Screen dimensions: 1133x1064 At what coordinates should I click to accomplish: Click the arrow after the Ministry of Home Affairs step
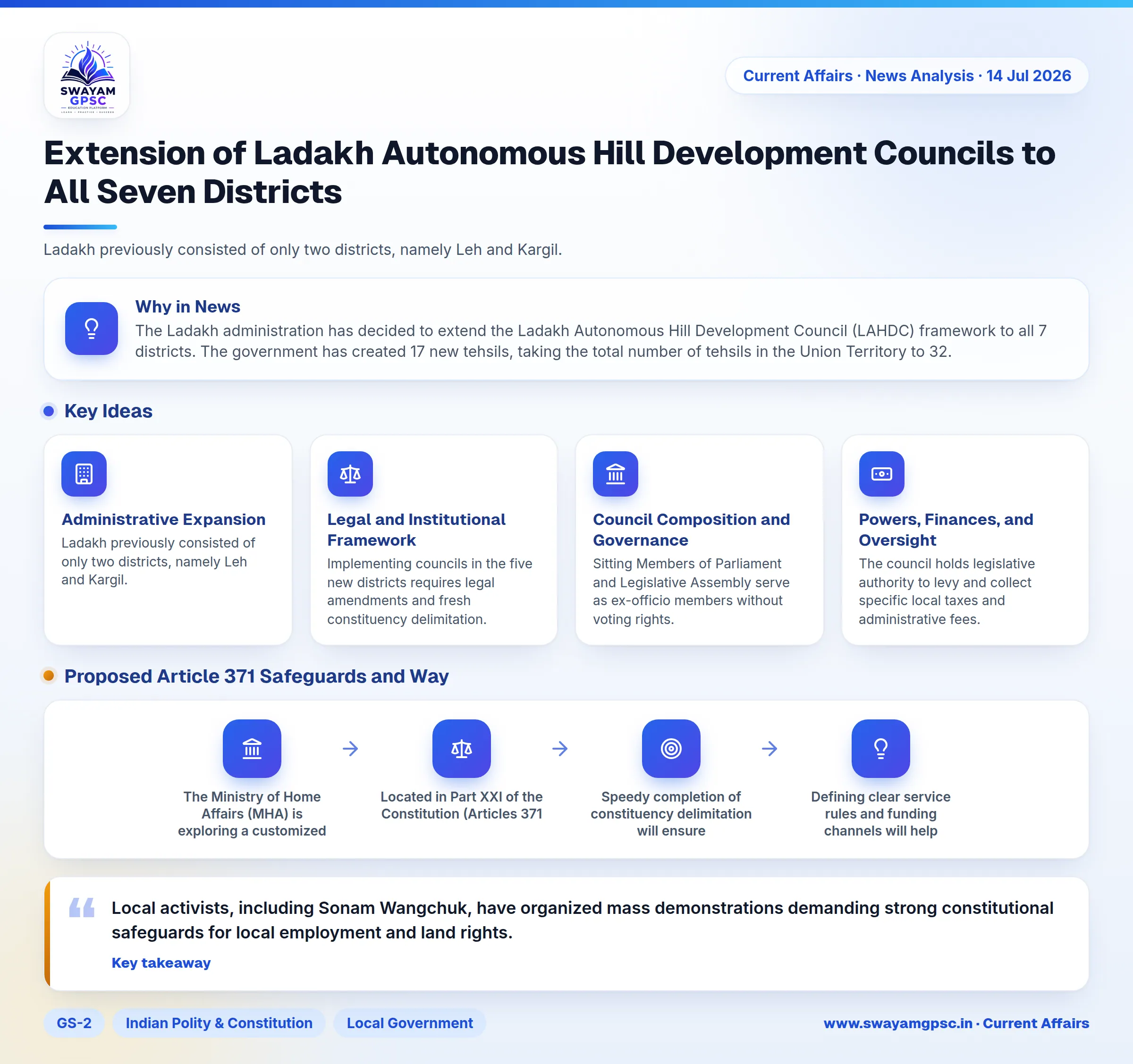(x=350, y=748)
